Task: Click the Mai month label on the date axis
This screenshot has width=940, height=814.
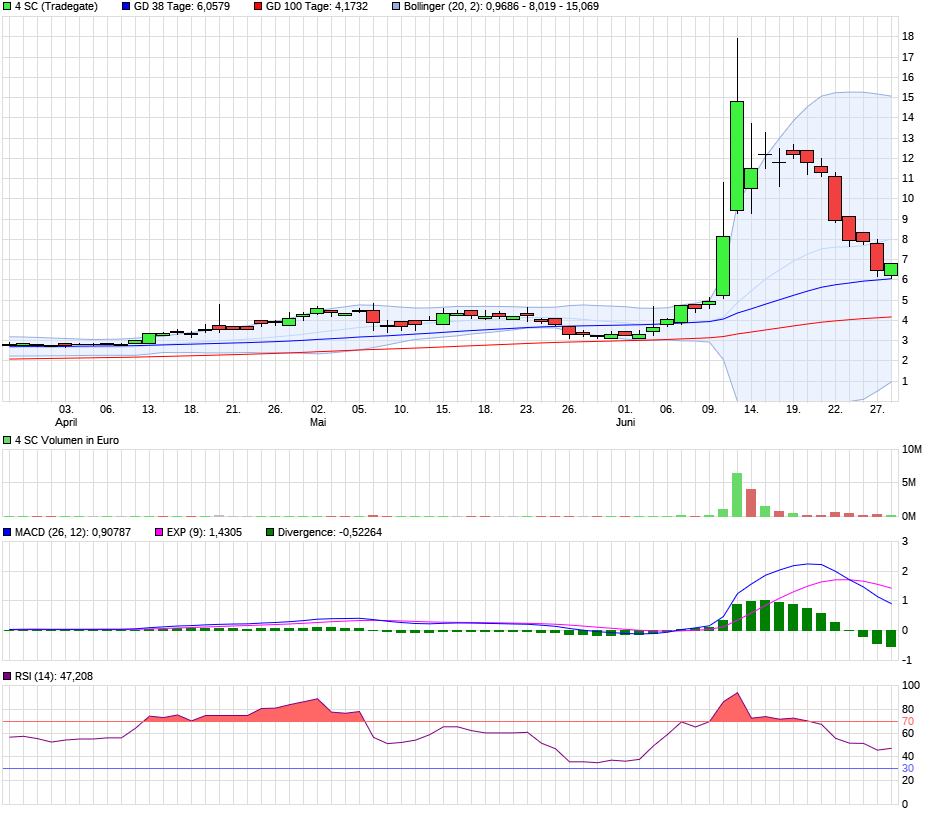Action: tap(318, 423)
